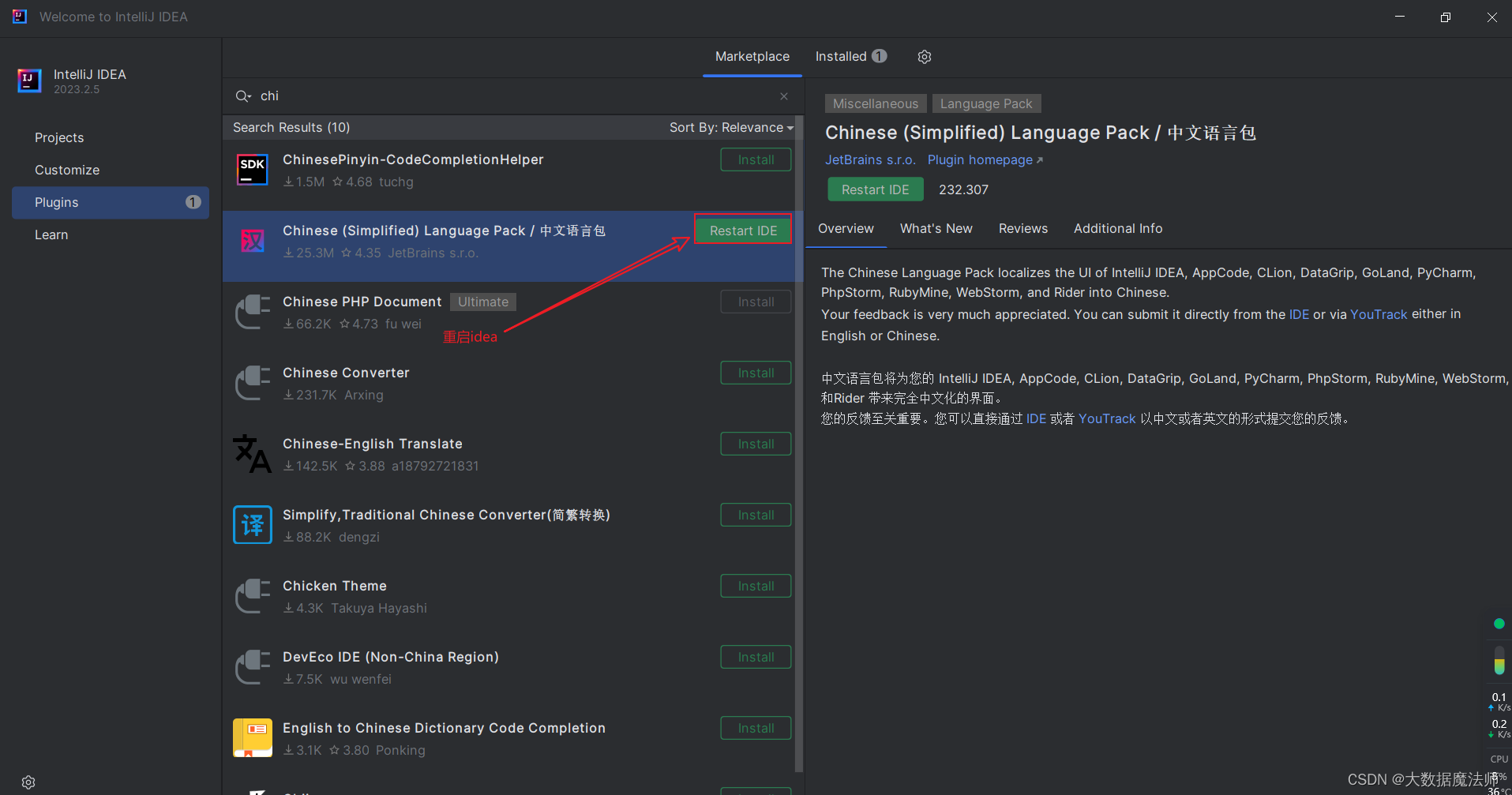
Task: Click the IntelliJ IDEA logo in sidebar
Action: pos(29,81)
